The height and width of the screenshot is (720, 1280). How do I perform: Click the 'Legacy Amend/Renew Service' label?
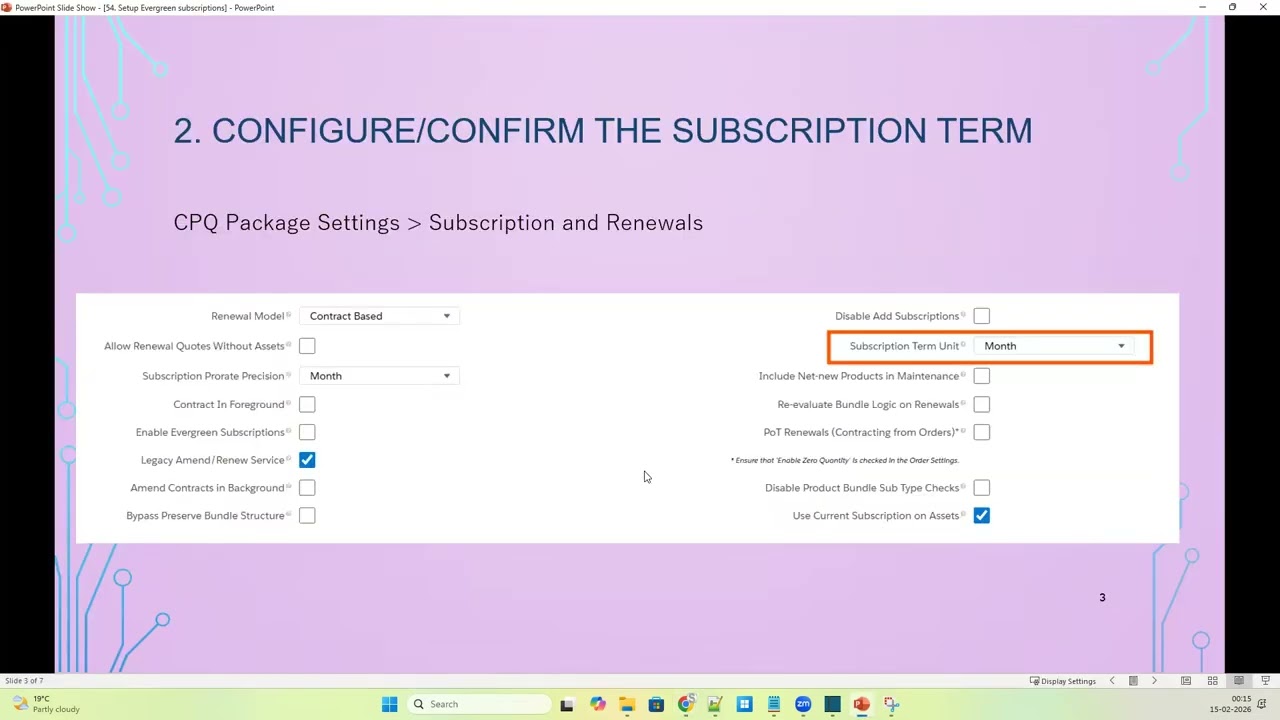(212, 460)
